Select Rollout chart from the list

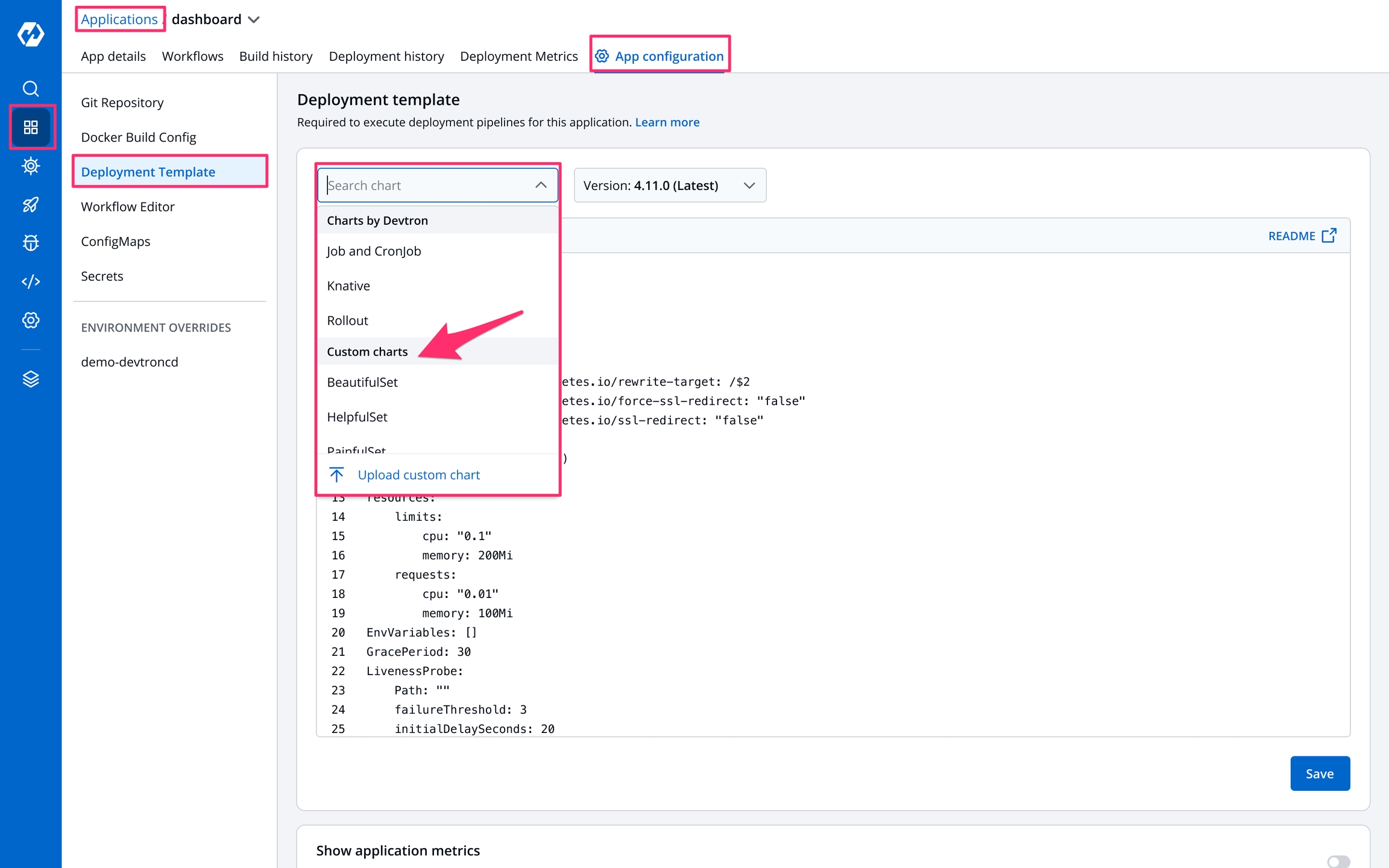(x=347, y=321)
